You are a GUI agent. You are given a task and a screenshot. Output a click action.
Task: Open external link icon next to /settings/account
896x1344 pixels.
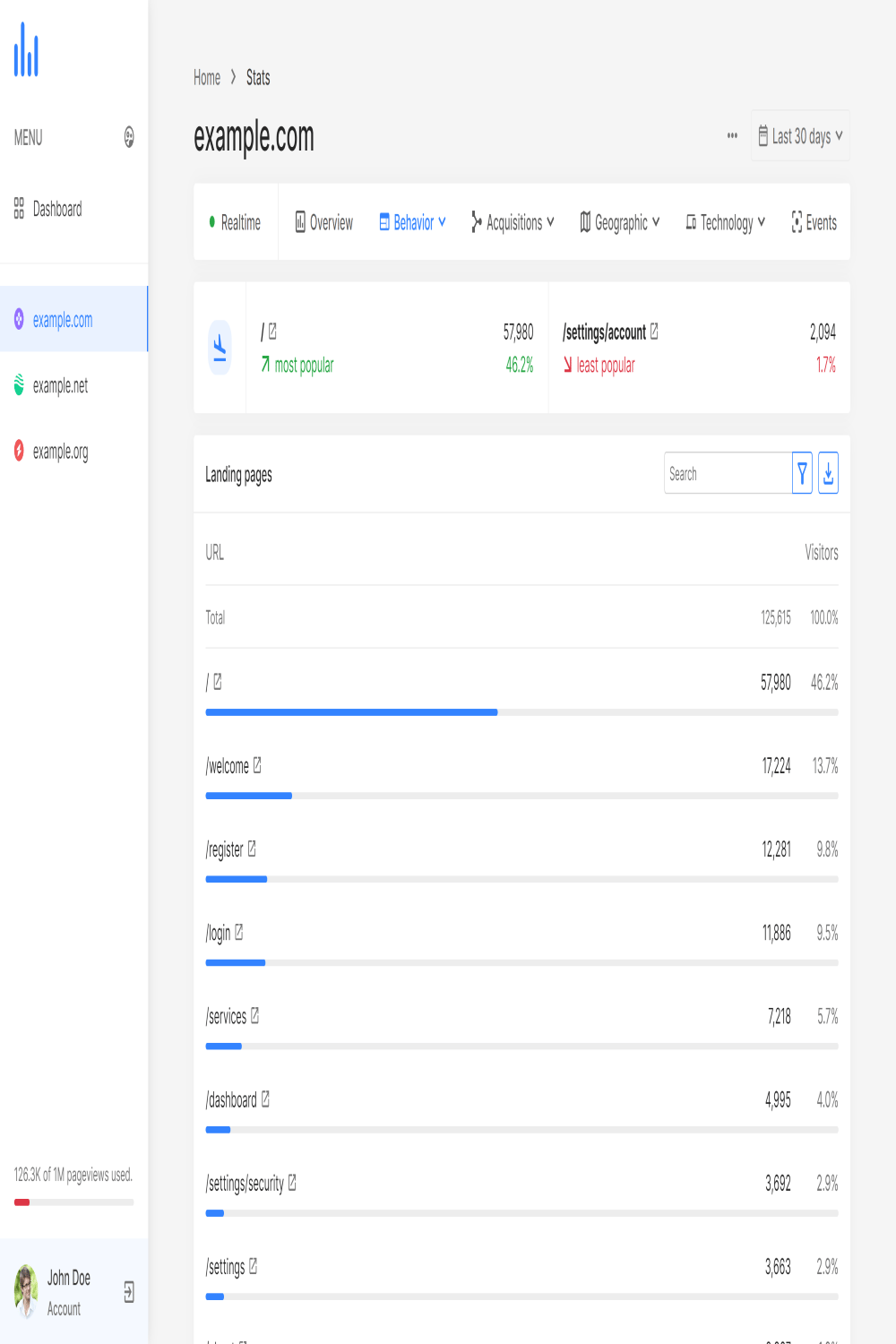(x=654, y=332)
